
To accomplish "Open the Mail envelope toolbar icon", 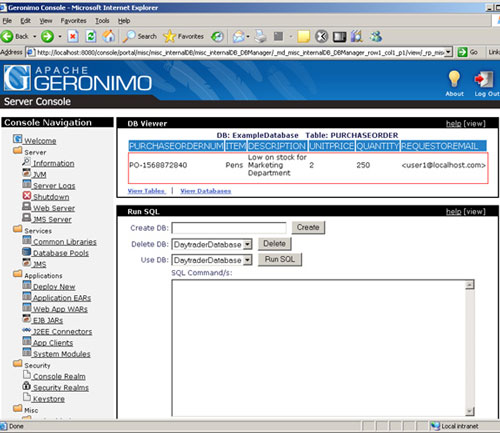I will [239, 36].
